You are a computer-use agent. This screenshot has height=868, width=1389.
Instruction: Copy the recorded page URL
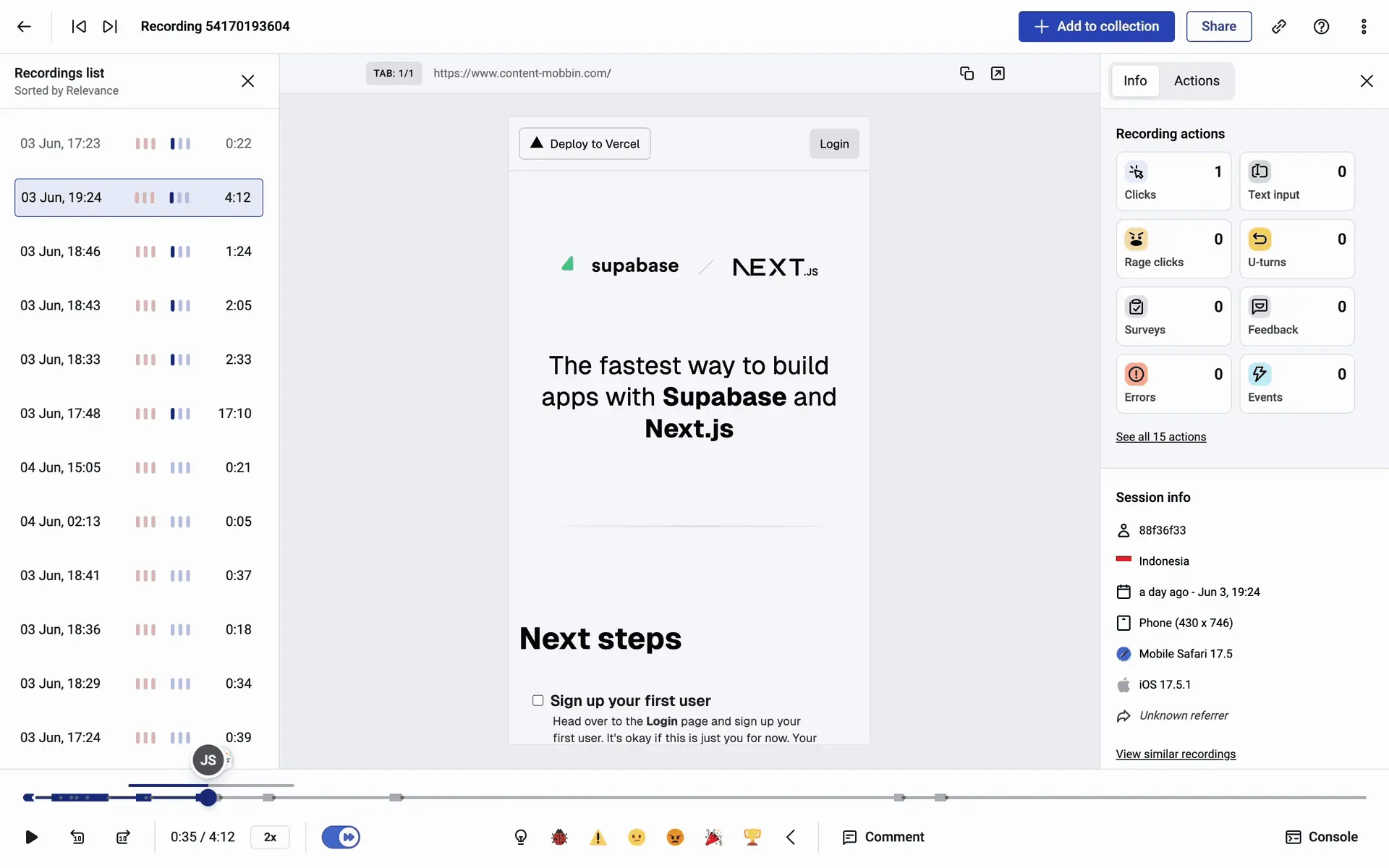point(967,73)
